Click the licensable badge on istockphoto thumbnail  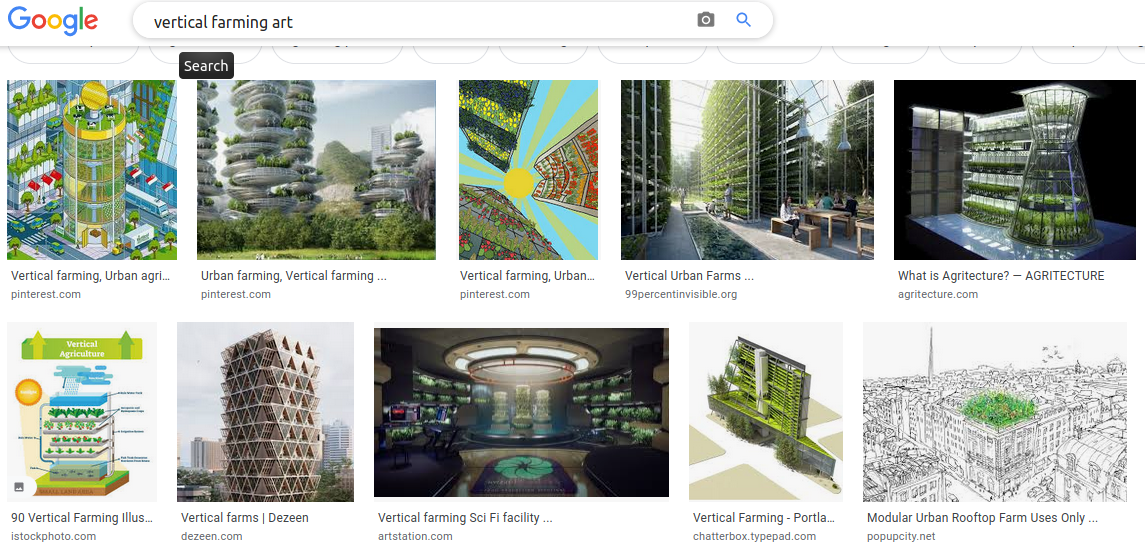(x=19, y=487)
